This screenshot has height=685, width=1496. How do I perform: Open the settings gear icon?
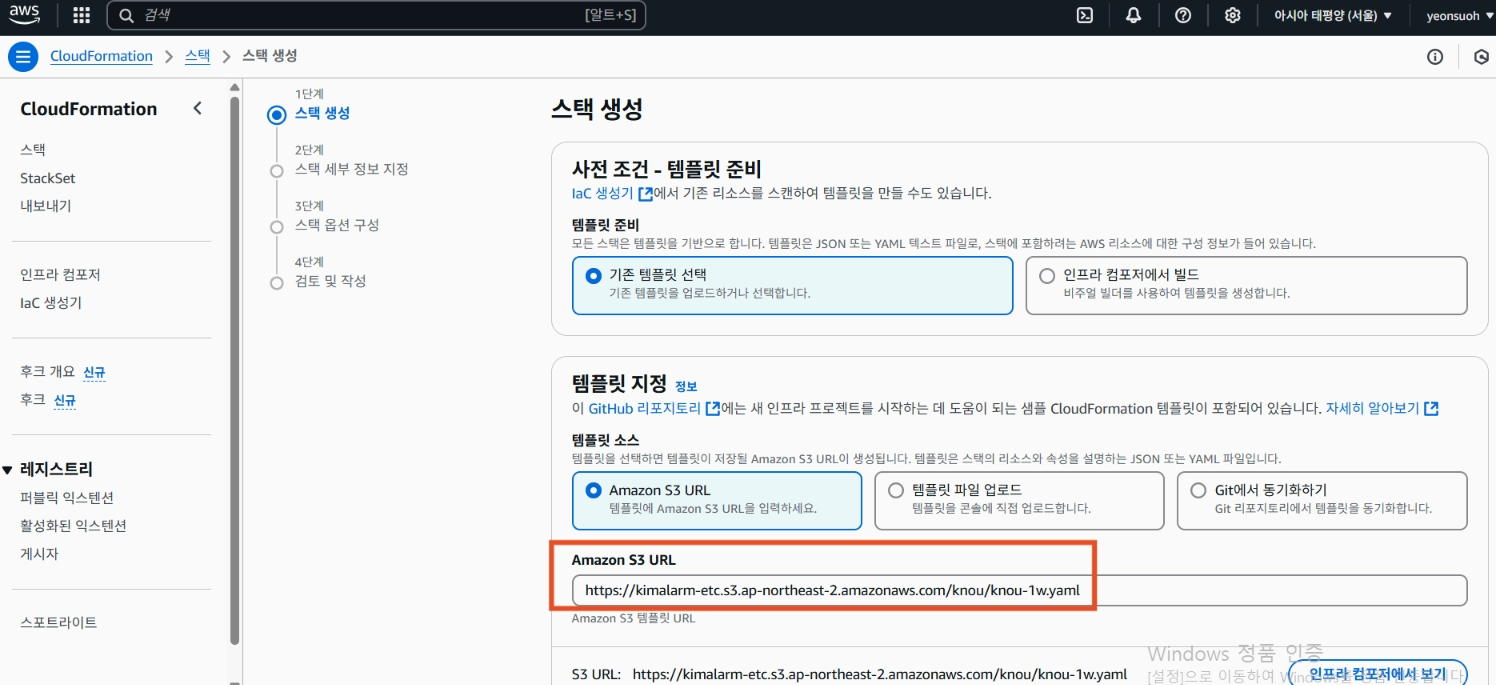click(x=1233, y=15)
